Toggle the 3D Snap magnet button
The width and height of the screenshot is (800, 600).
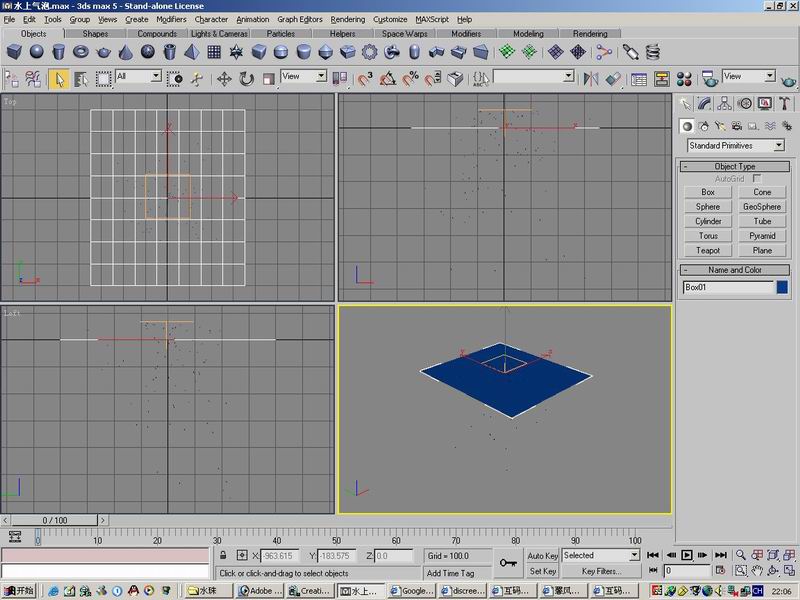tap(364, 79)
